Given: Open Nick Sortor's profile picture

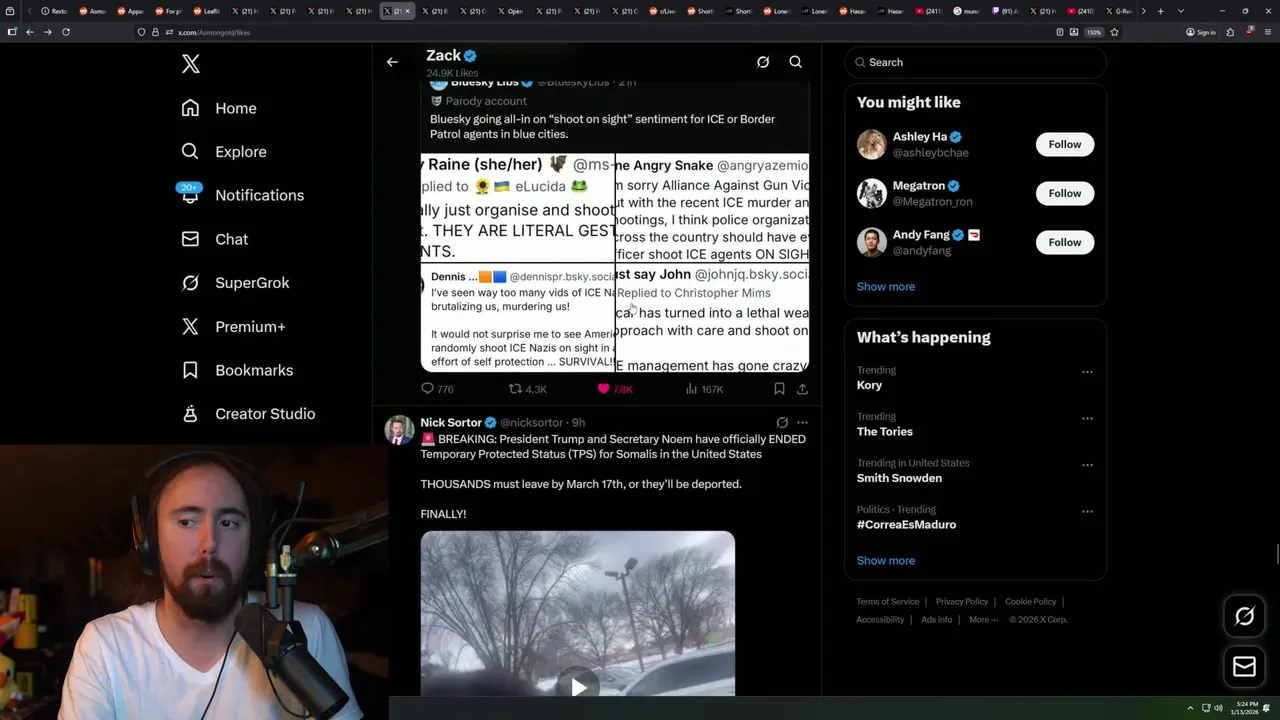Looking at the screenshot, I should (x=400, y=430).
